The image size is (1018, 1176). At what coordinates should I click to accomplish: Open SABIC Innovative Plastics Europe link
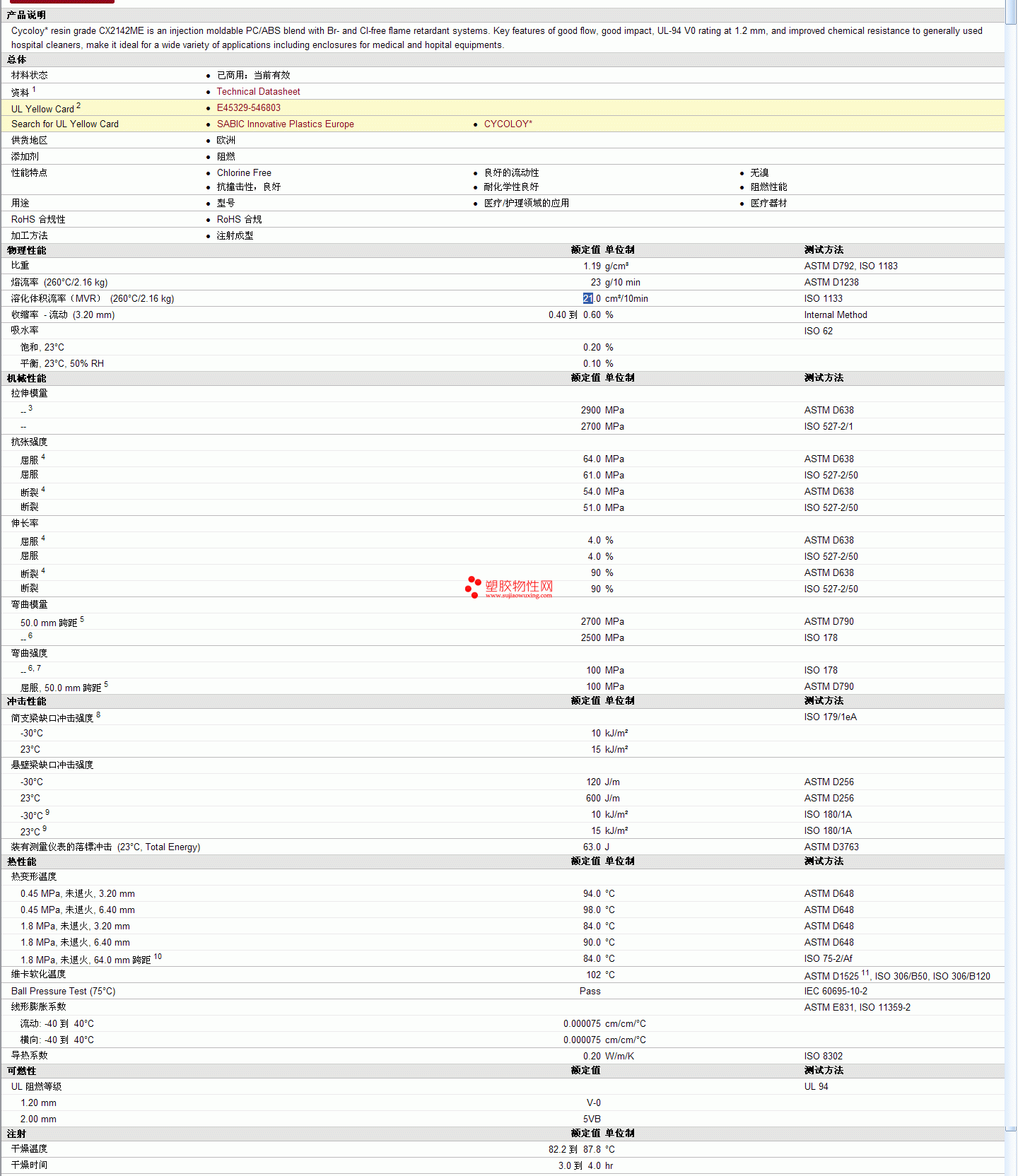285,124
